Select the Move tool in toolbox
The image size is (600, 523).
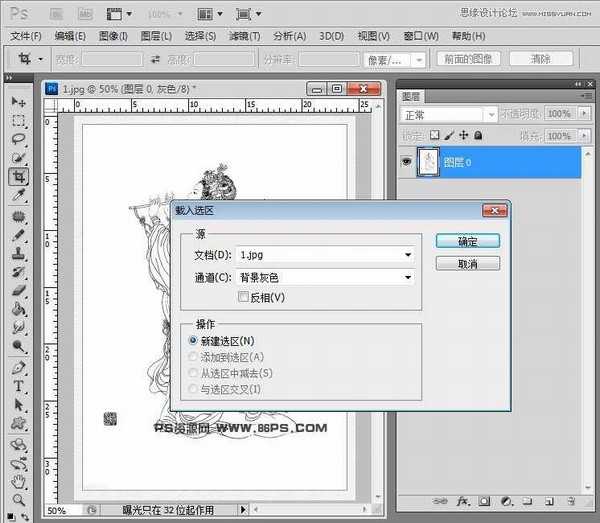pos(18,102)
